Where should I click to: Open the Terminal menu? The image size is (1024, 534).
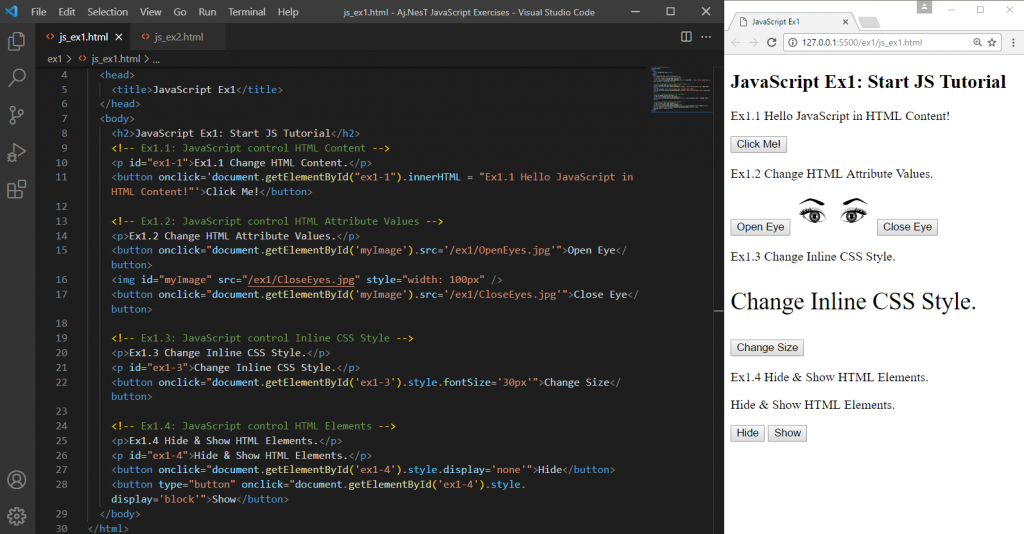(x=246, y=12)
